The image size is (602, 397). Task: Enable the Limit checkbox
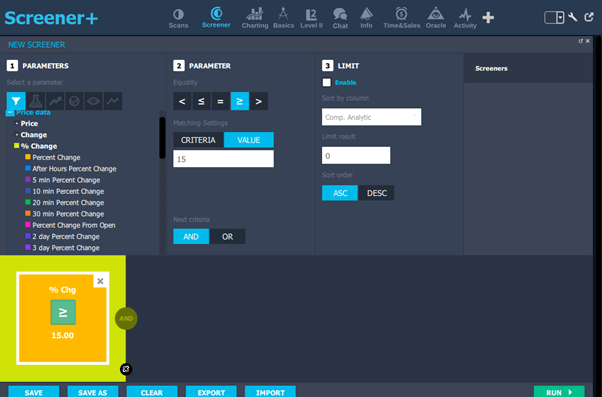pos(327,83)
